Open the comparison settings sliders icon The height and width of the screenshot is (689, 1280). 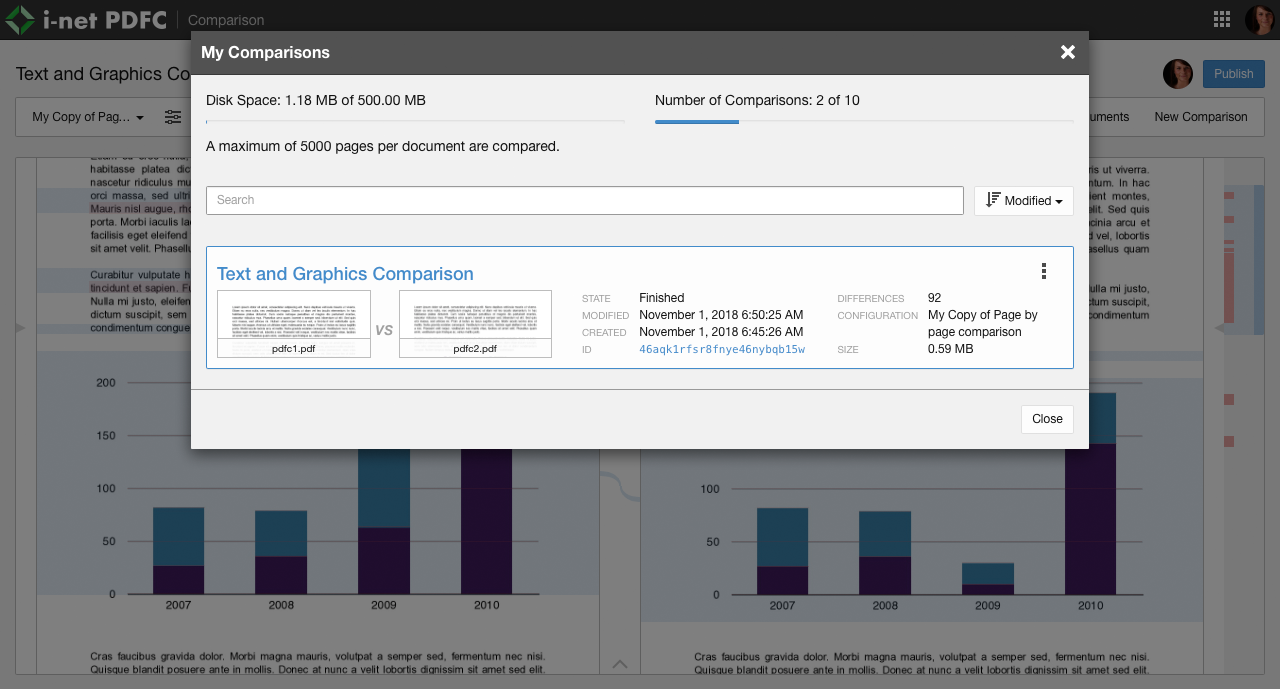(174, 117)
